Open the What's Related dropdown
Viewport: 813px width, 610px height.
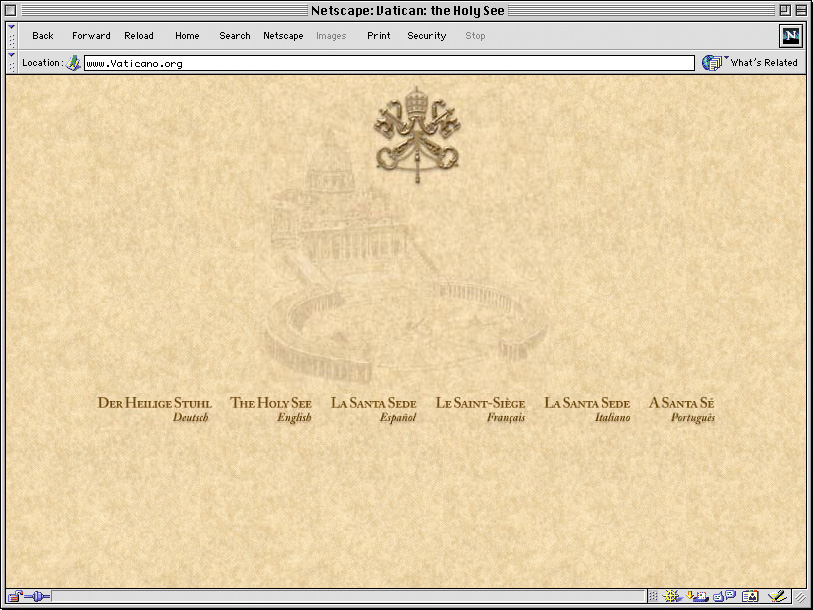752,63
